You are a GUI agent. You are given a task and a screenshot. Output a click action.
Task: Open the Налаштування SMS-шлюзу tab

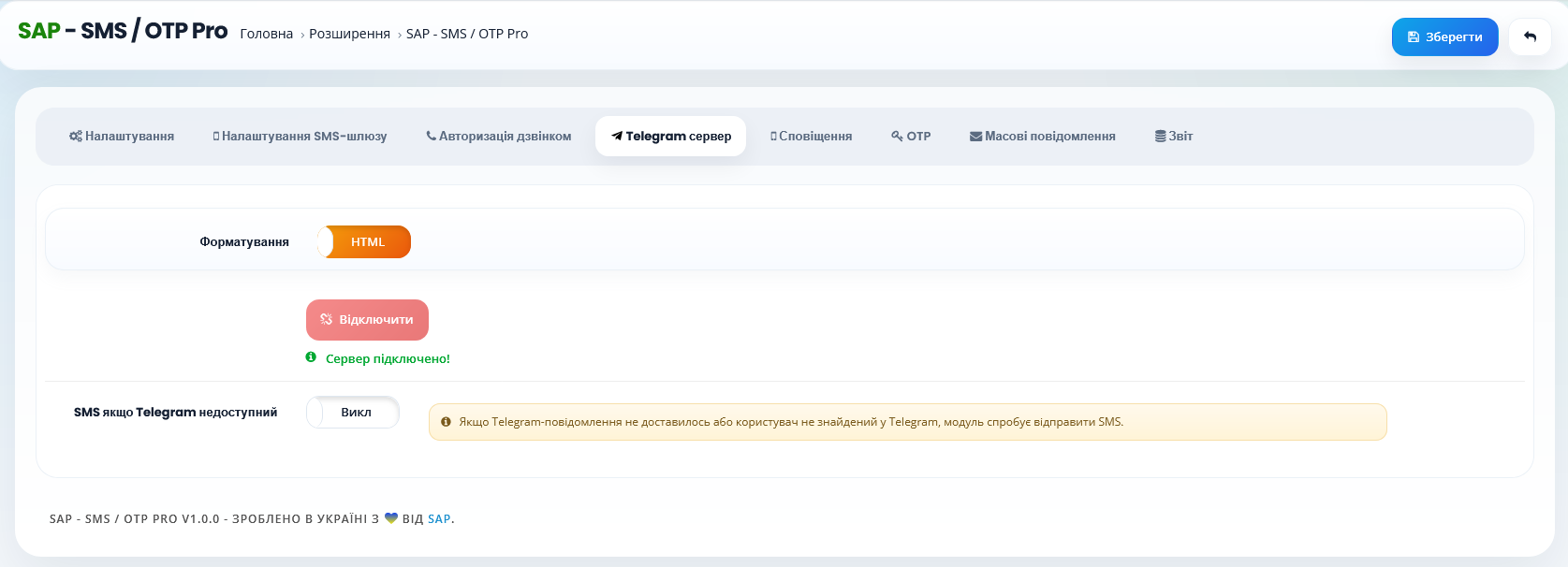(300, 136)
